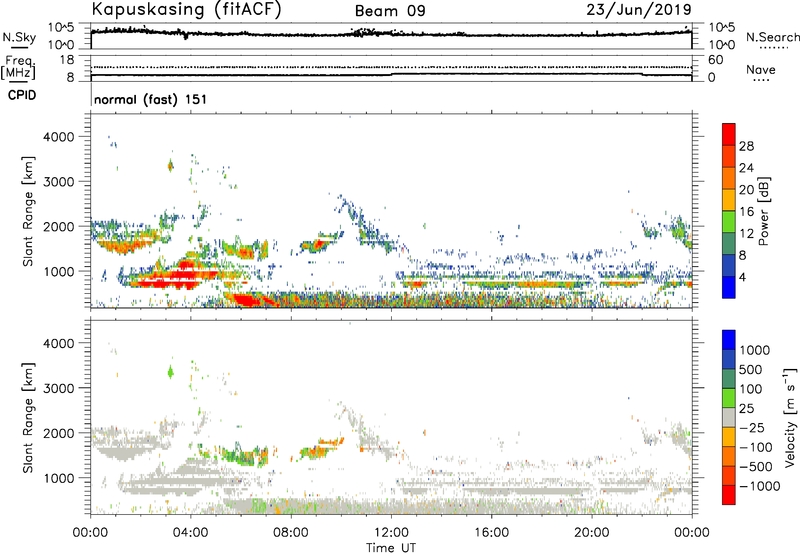Image resolution: width=800 pixels, height=554 pixels.
Task: Click the "-100" Velocity colorbar value
Action: click(x=755, y=447)
